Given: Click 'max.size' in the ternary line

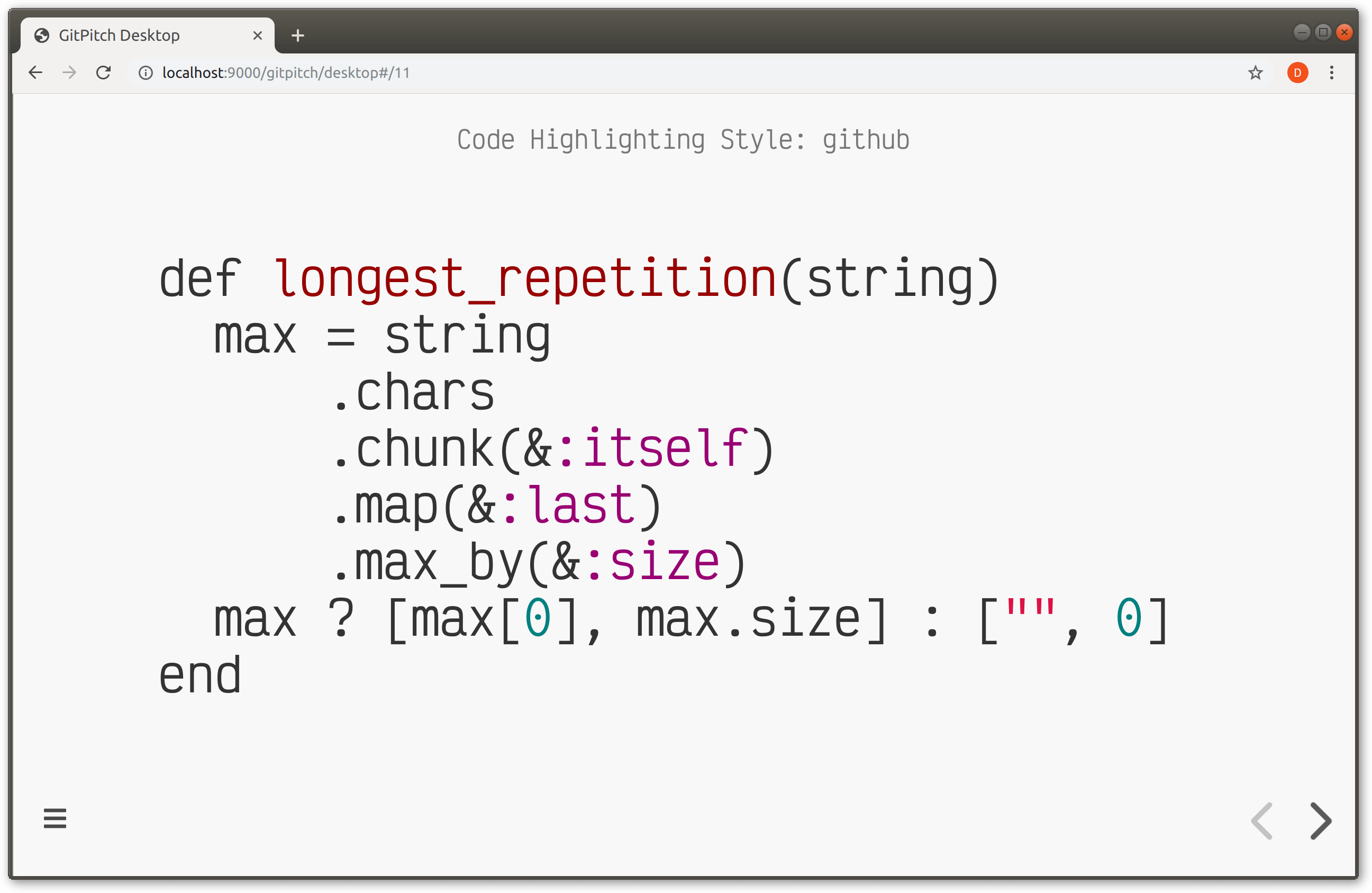Looking at the screenshot, I should (748, 618).
